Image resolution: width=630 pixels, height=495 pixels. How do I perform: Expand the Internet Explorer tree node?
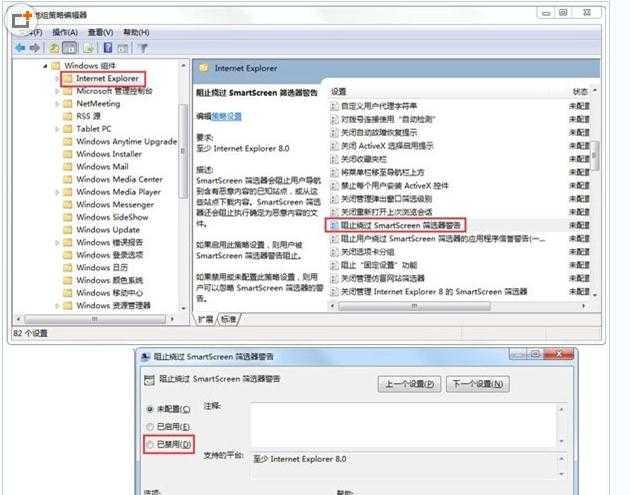click(57, 78)
